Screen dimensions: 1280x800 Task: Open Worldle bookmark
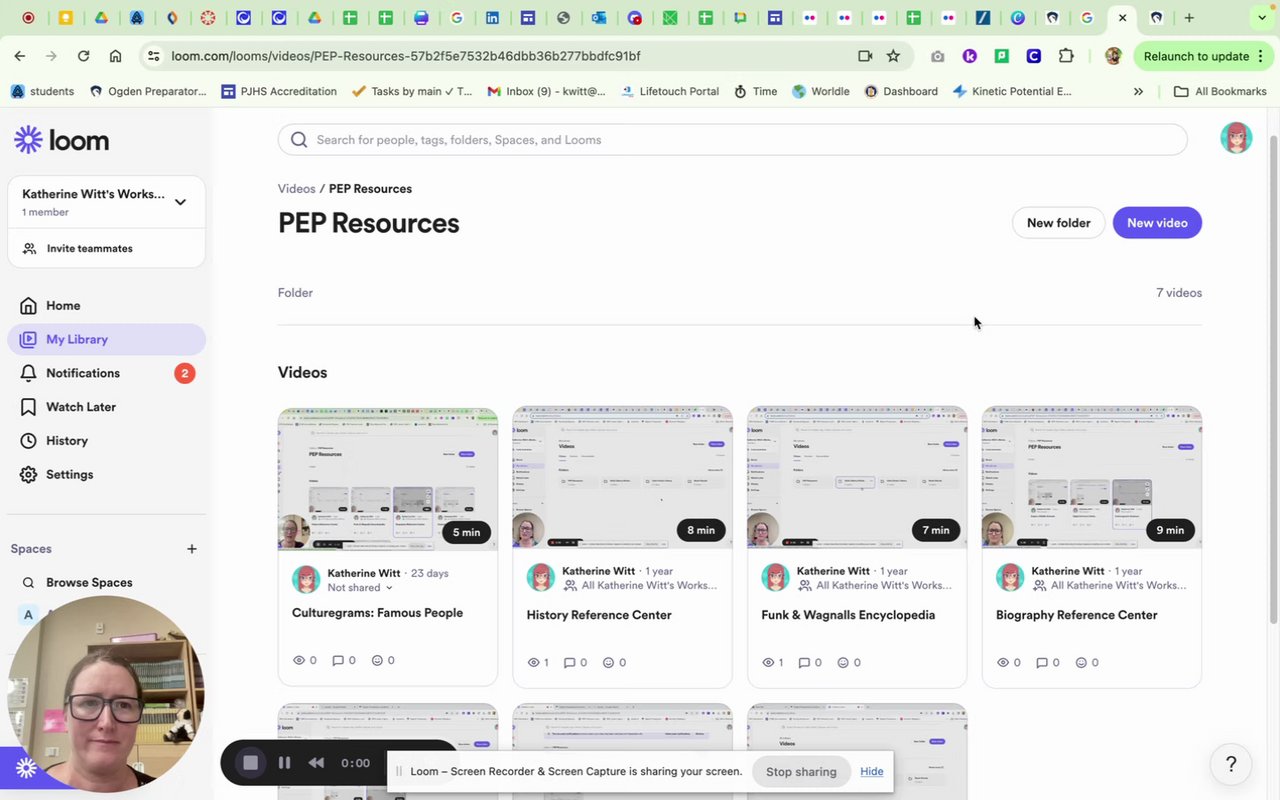pos(820,91)
